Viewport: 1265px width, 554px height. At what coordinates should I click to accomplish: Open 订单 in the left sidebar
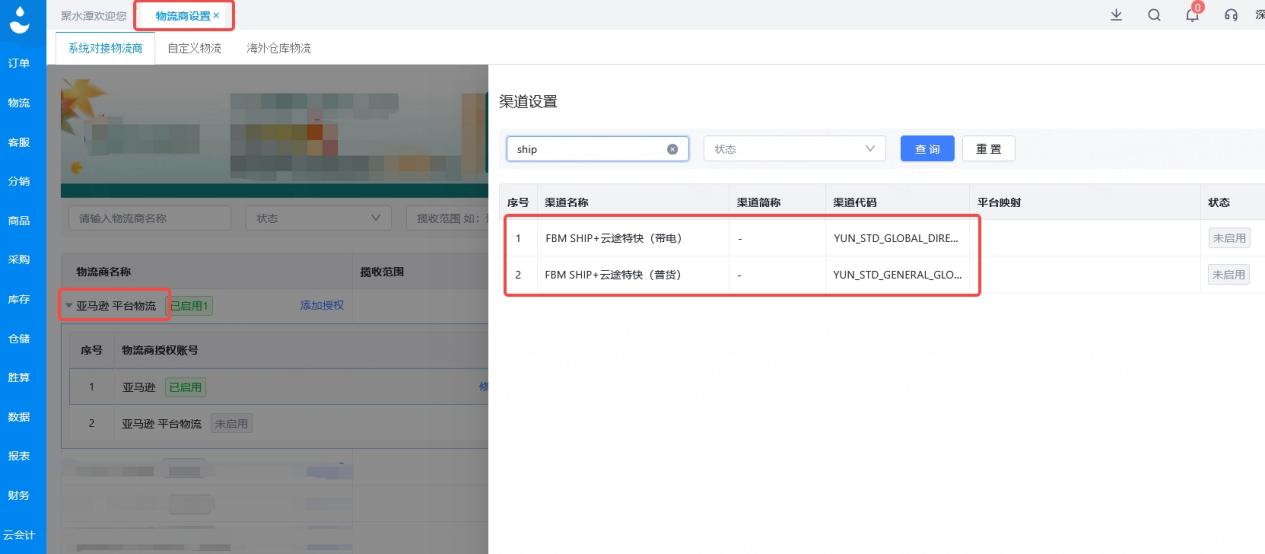19,63
